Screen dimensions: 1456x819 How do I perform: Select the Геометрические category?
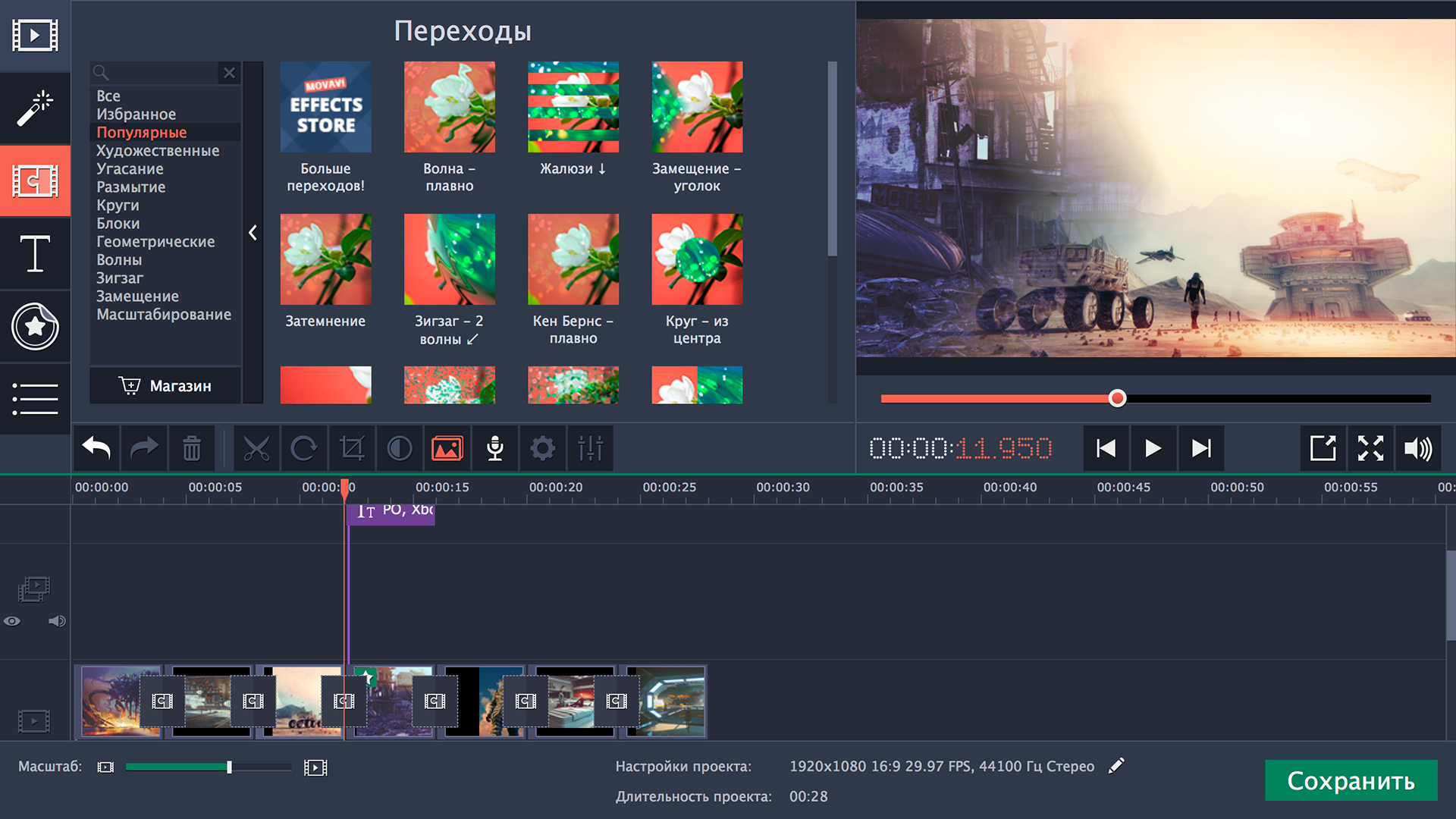(x=155, y=242)
